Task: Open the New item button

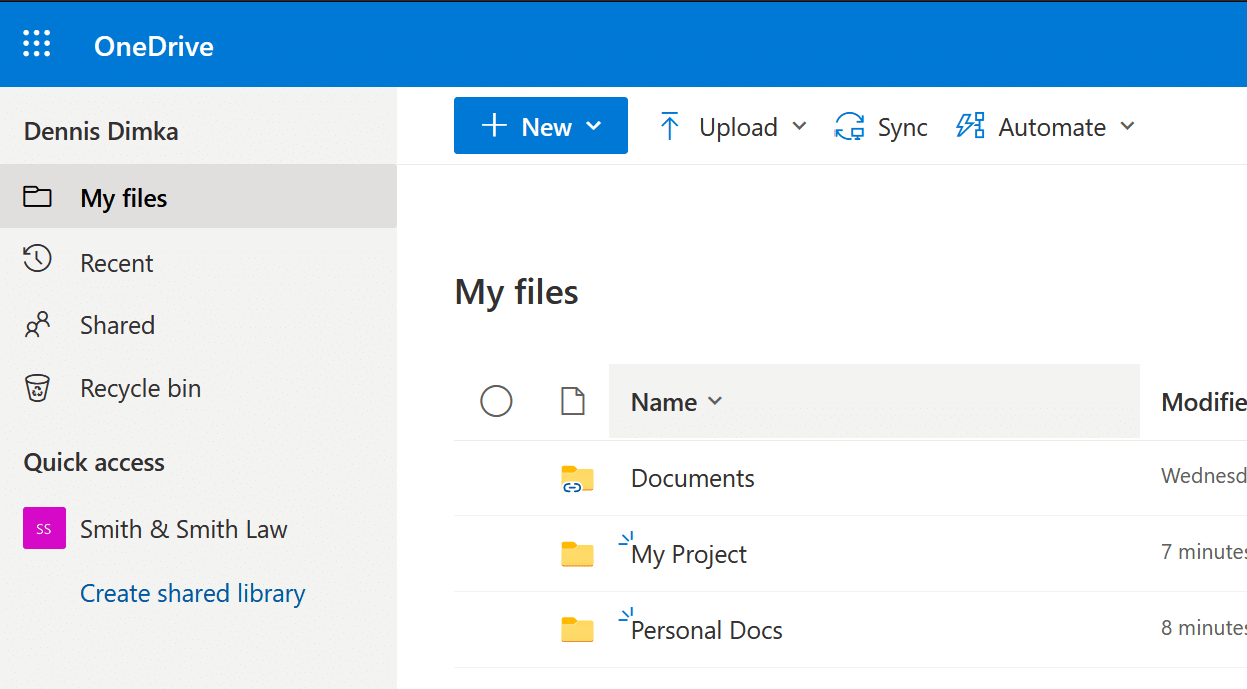Action: [x=541, y=126]
